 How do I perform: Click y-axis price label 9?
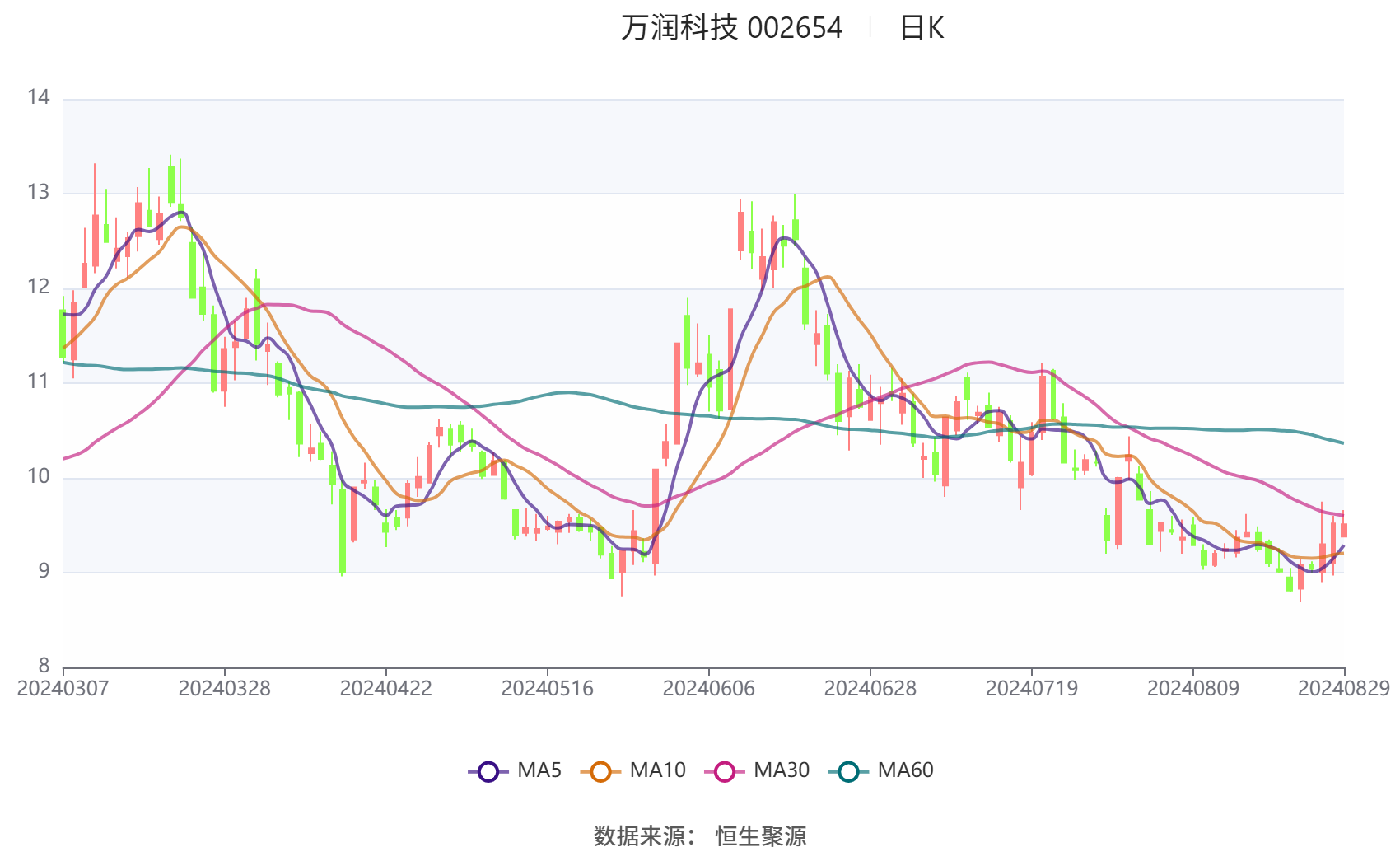(44, 571)
